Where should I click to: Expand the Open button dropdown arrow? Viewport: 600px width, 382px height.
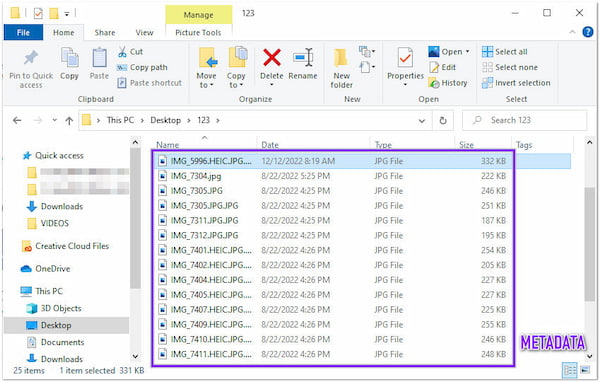tap(467, 52)
